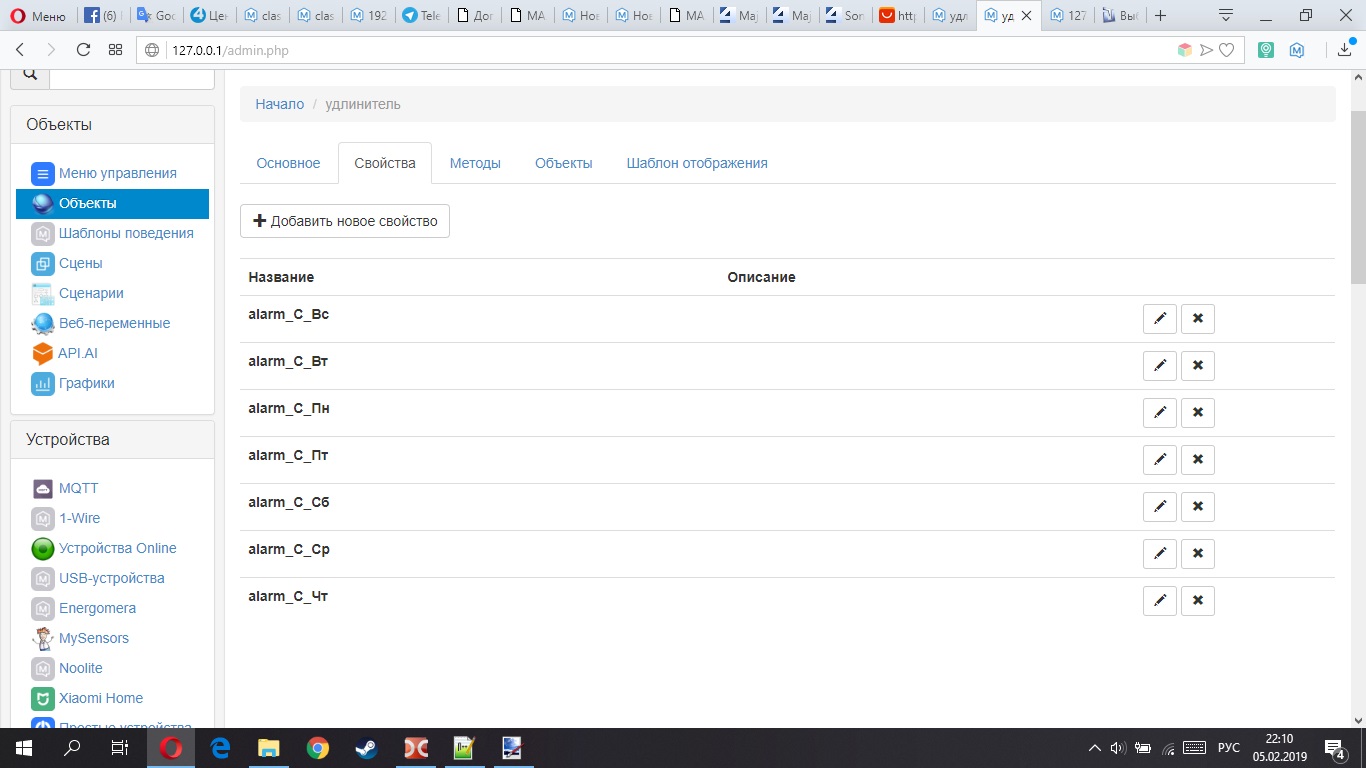Viewport: 1366px width, 768px height.
Task: Open the Windows Start menu
Action: [24, 748]
